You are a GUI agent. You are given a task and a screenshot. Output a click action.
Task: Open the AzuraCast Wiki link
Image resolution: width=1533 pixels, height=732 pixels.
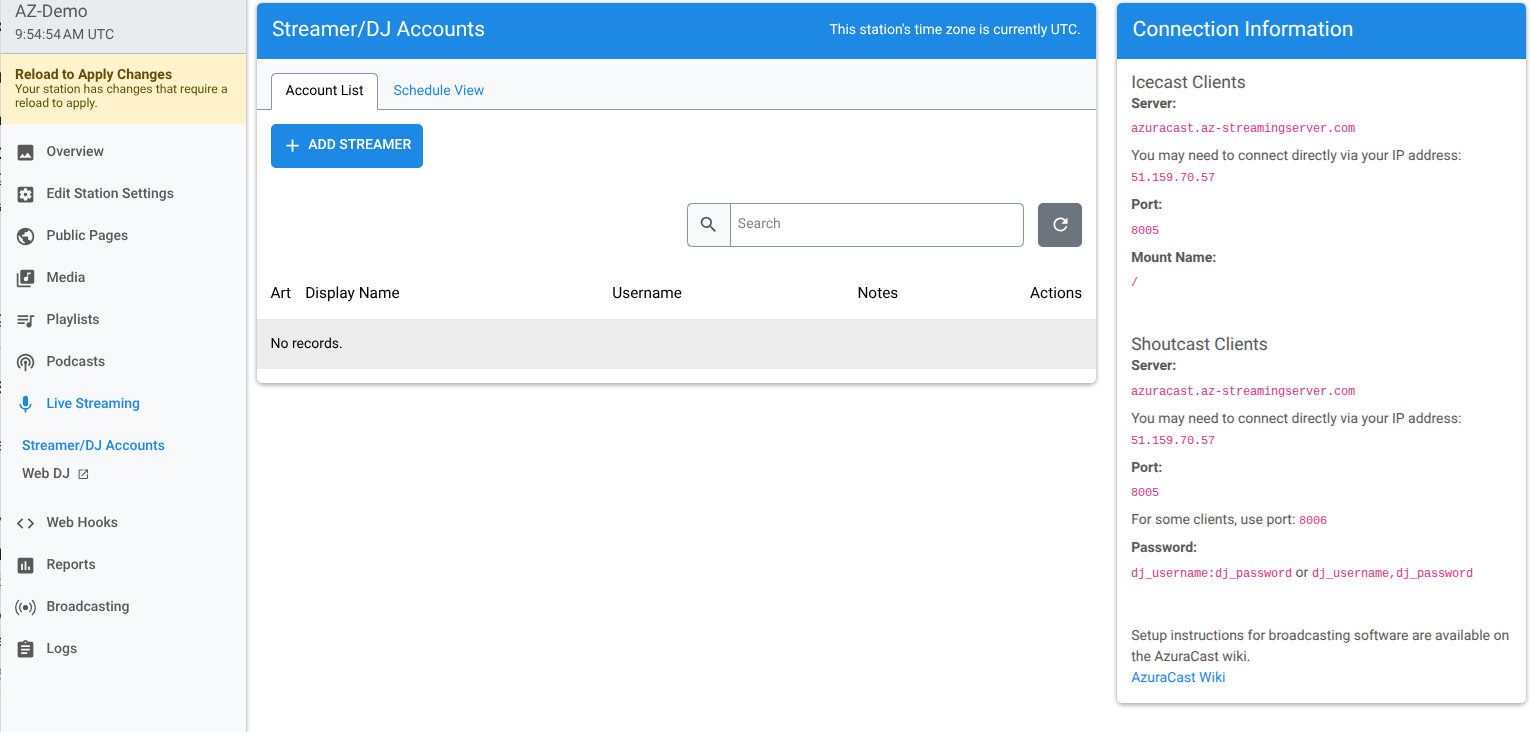[x=1178, y=677]
